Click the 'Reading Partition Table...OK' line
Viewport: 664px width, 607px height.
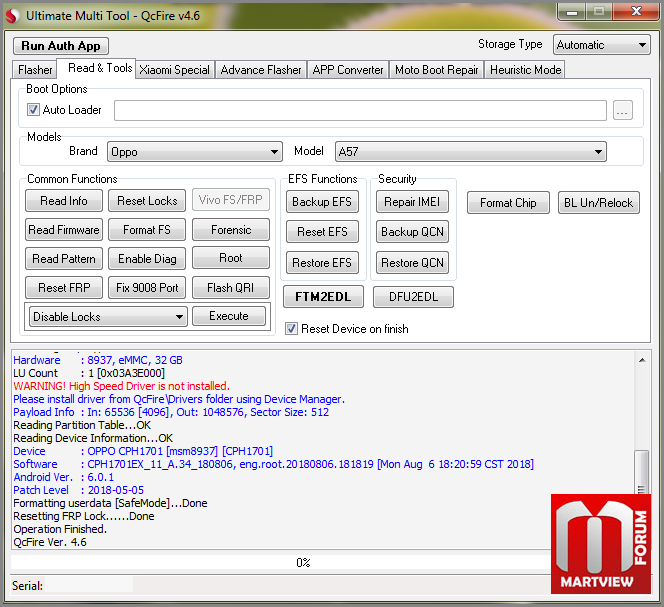[x=82, y=425]
